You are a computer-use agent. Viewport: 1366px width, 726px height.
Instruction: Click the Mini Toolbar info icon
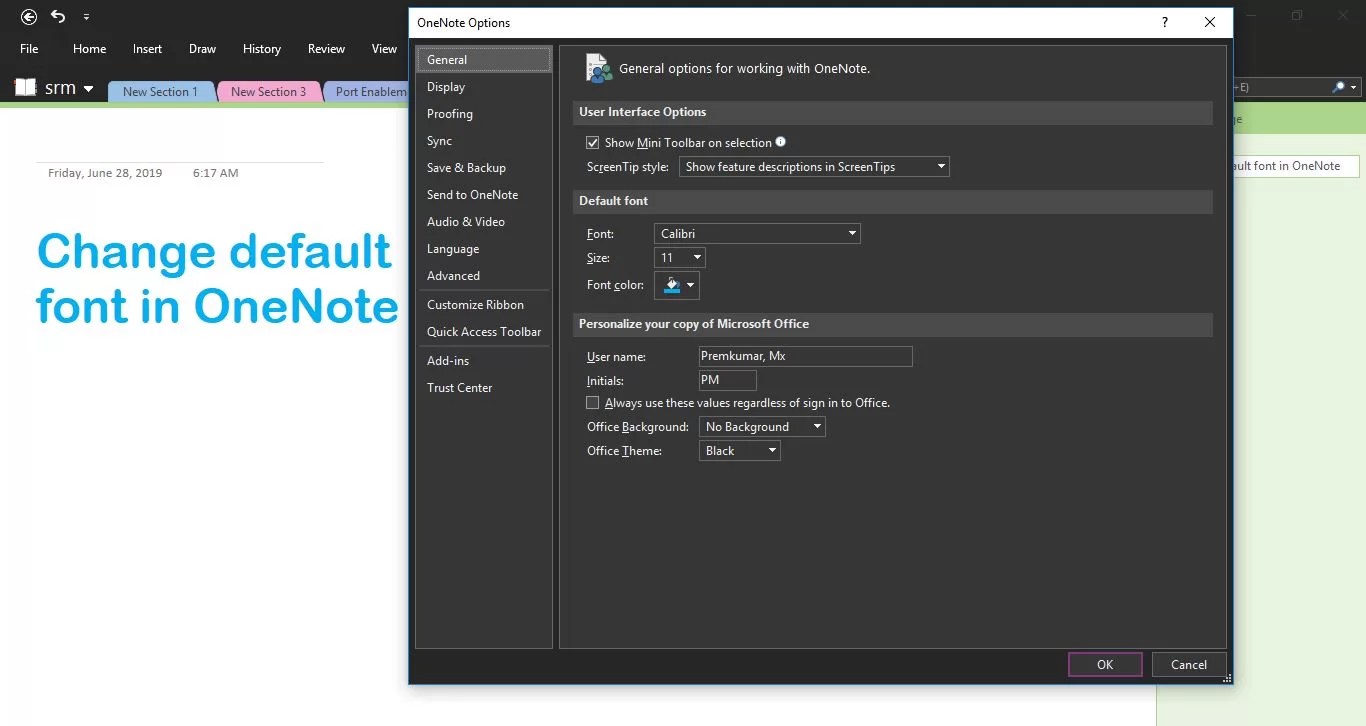(x=781, y=142)
